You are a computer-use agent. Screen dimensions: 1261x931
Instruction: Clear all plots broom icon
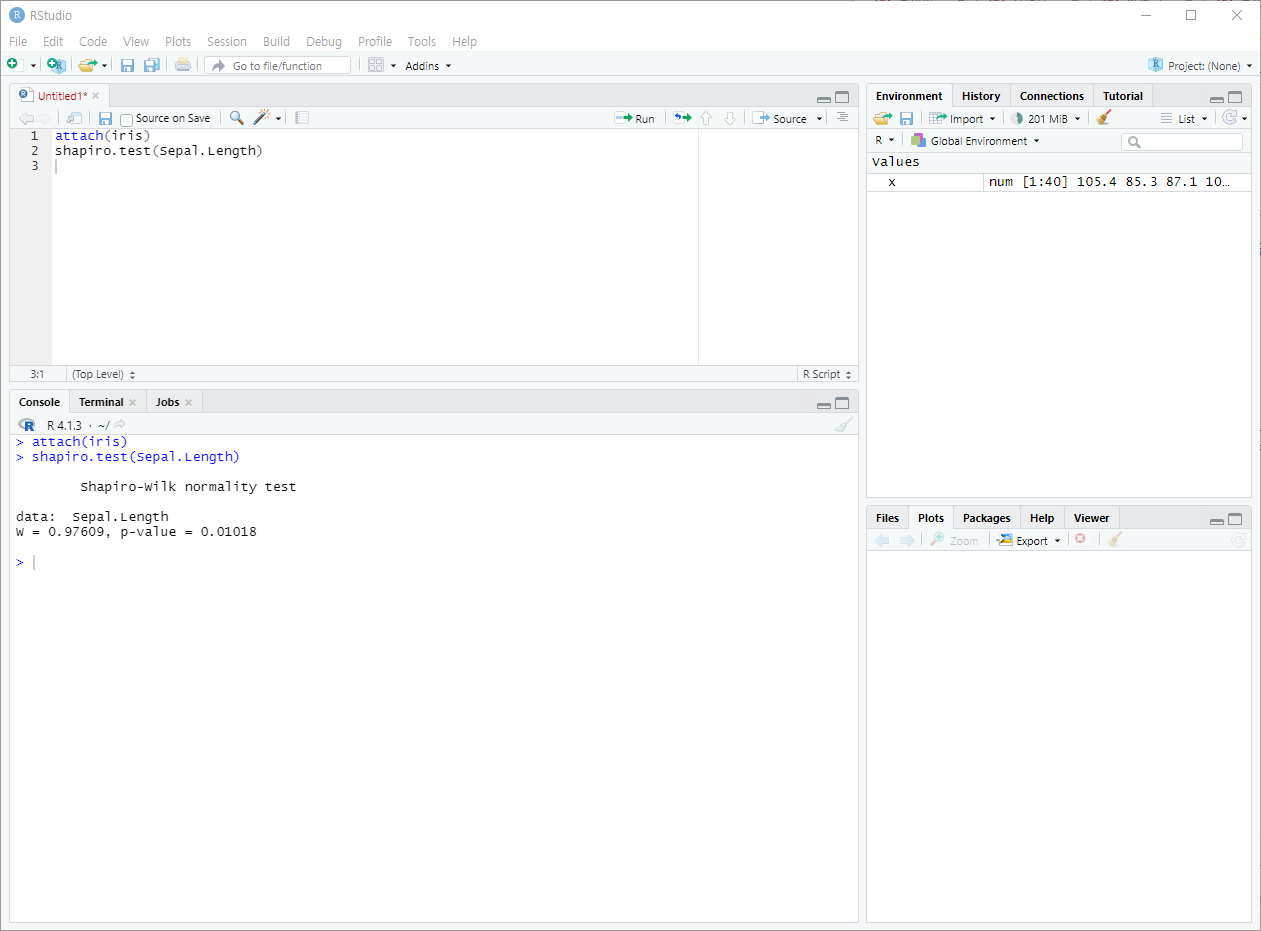1115,540
